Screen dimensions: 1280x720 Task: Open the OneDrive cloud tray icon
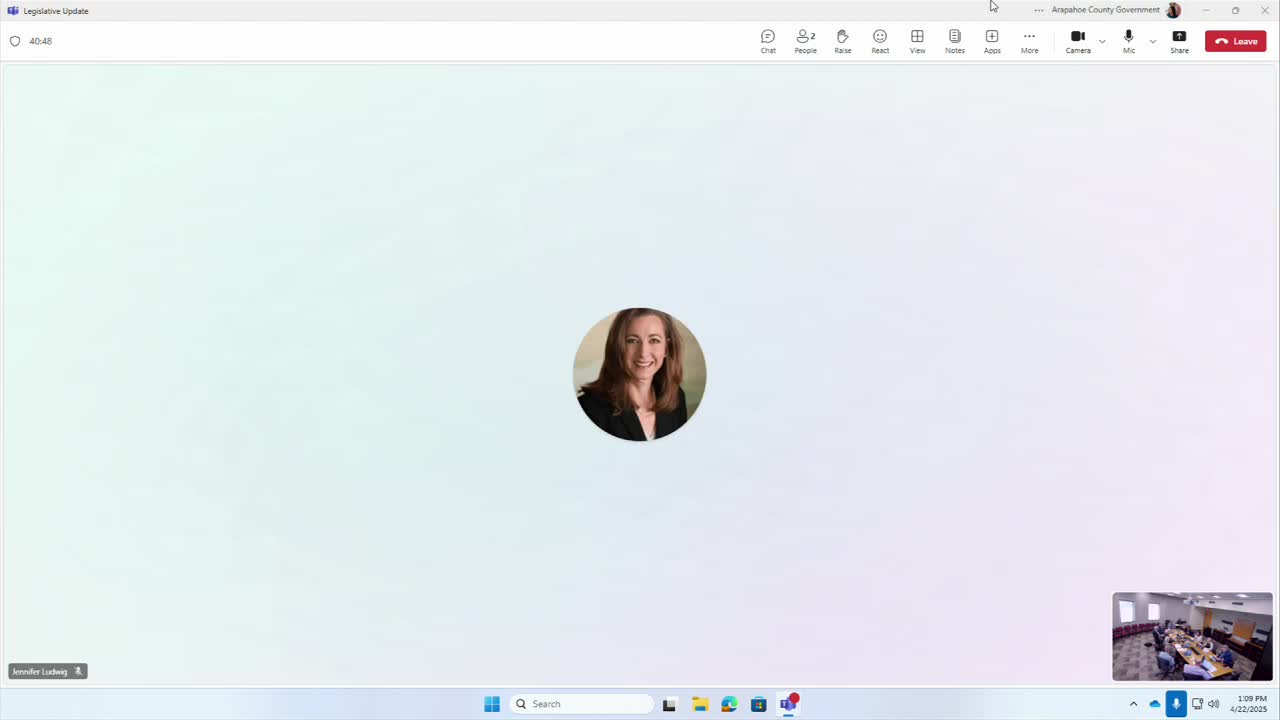coord(1155,704)
